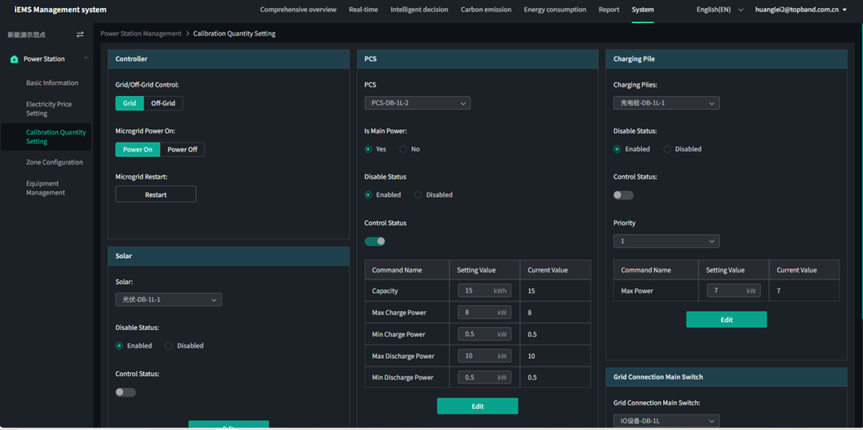Expand the Charging Pile Priority dropdown

pos(666,241)
